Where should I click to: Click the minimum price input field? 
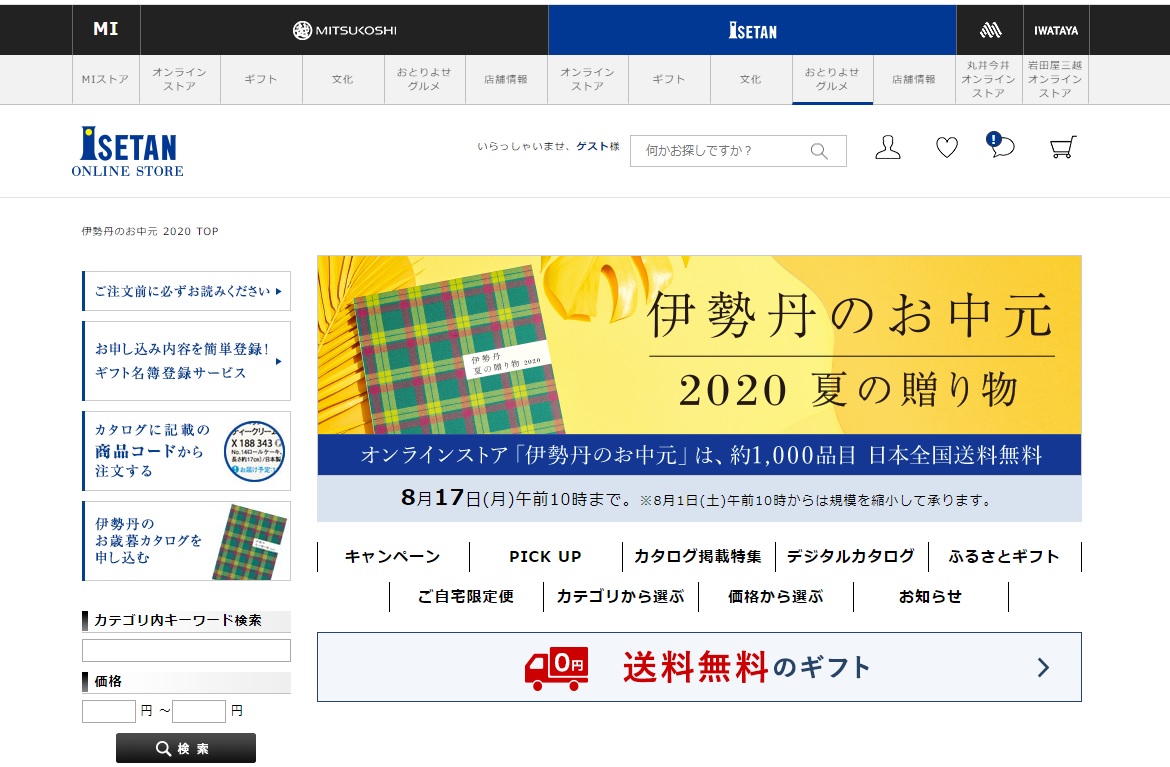tap(109, 711)
